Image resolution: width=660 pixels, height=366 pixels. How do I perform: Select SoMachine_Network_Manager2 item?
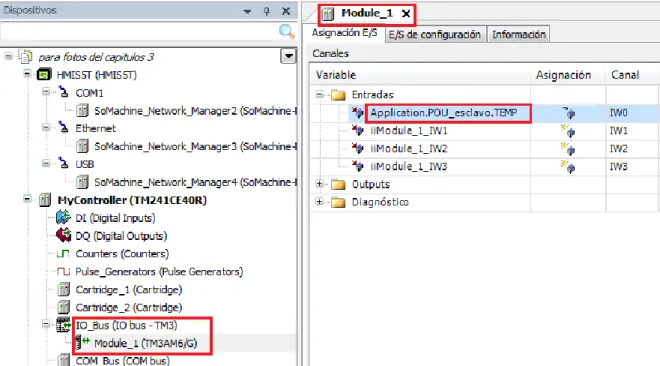point(195,111)
